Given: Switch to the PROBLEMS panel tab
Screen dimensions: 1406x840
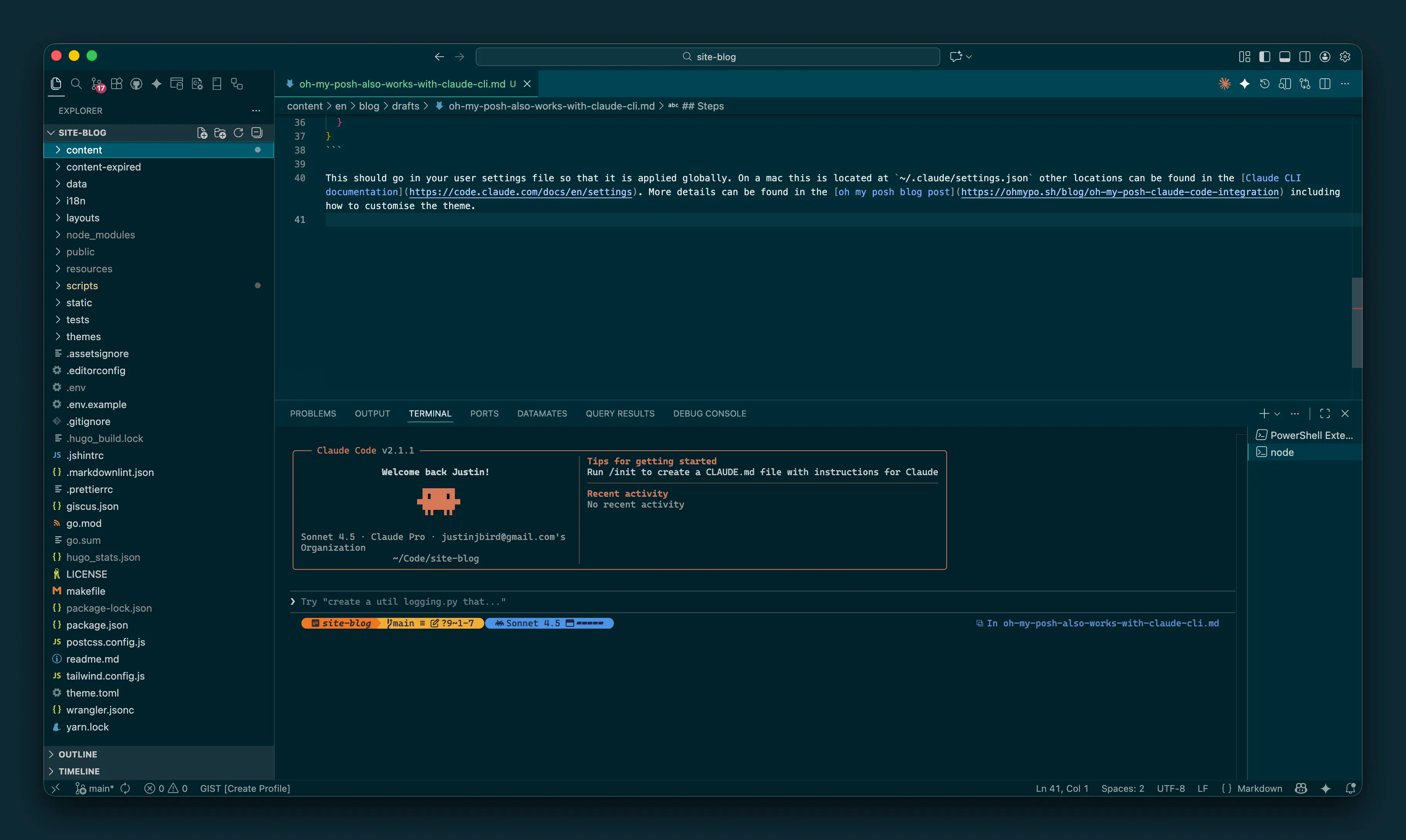Looking at the screenshot, I should point(313,414).
